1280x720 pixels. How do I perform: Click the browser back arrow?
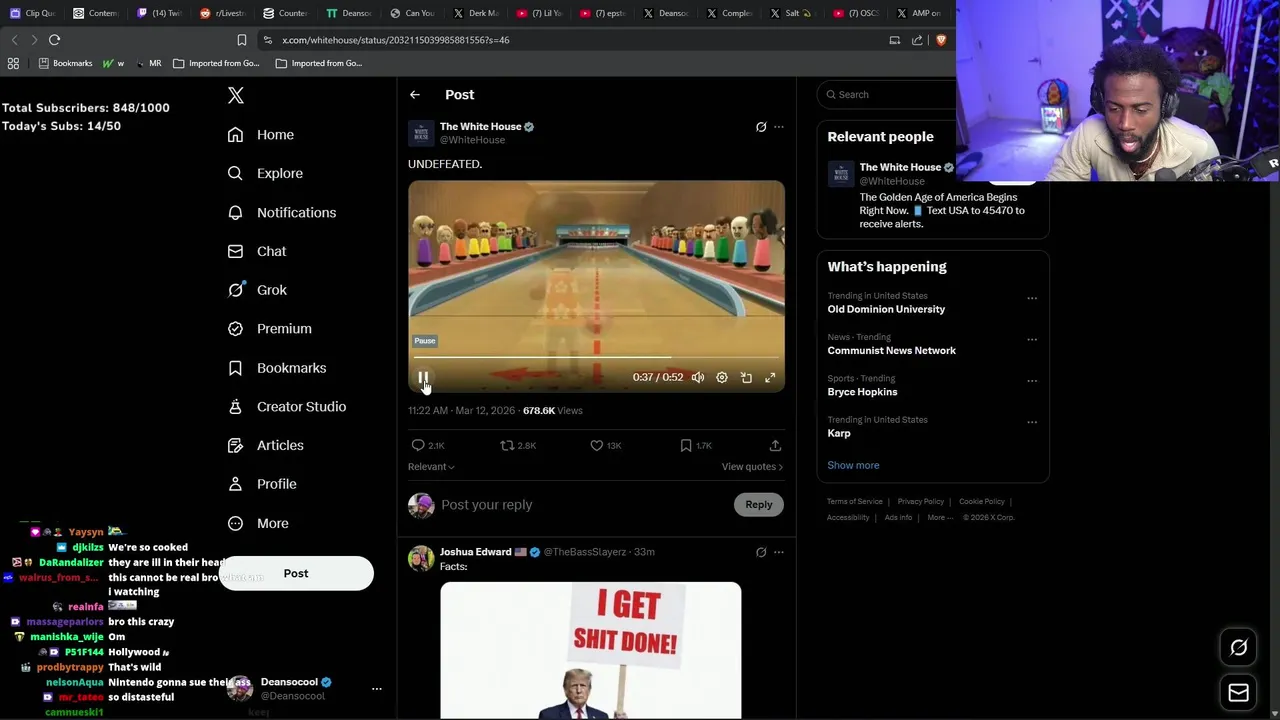pos(14,40)
